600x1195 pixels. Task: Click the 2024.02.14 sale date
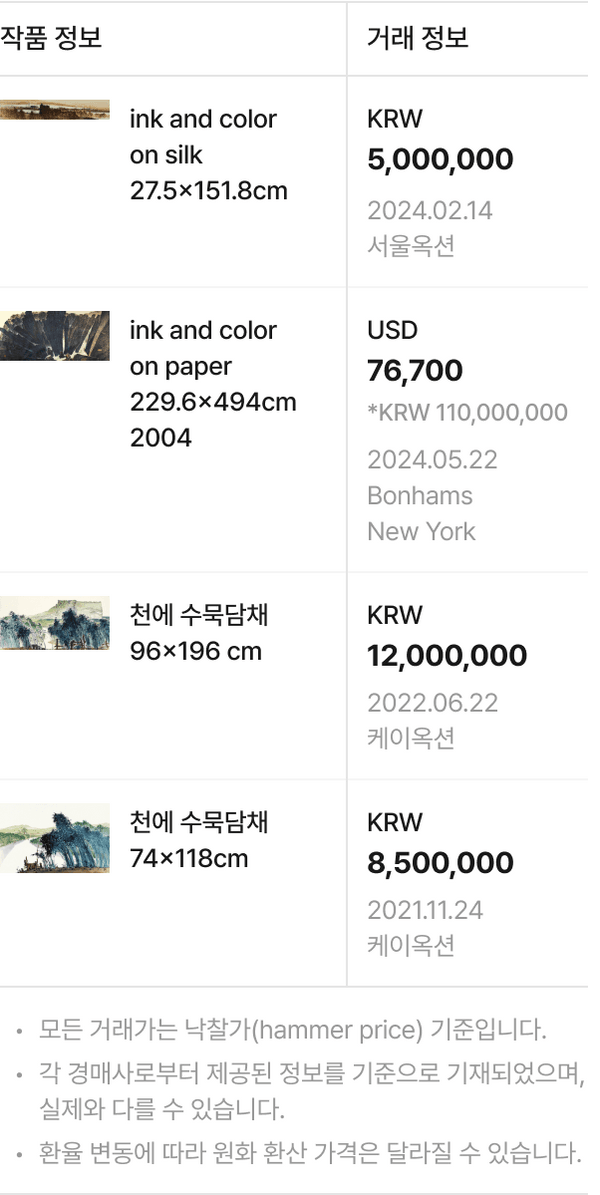430,211
